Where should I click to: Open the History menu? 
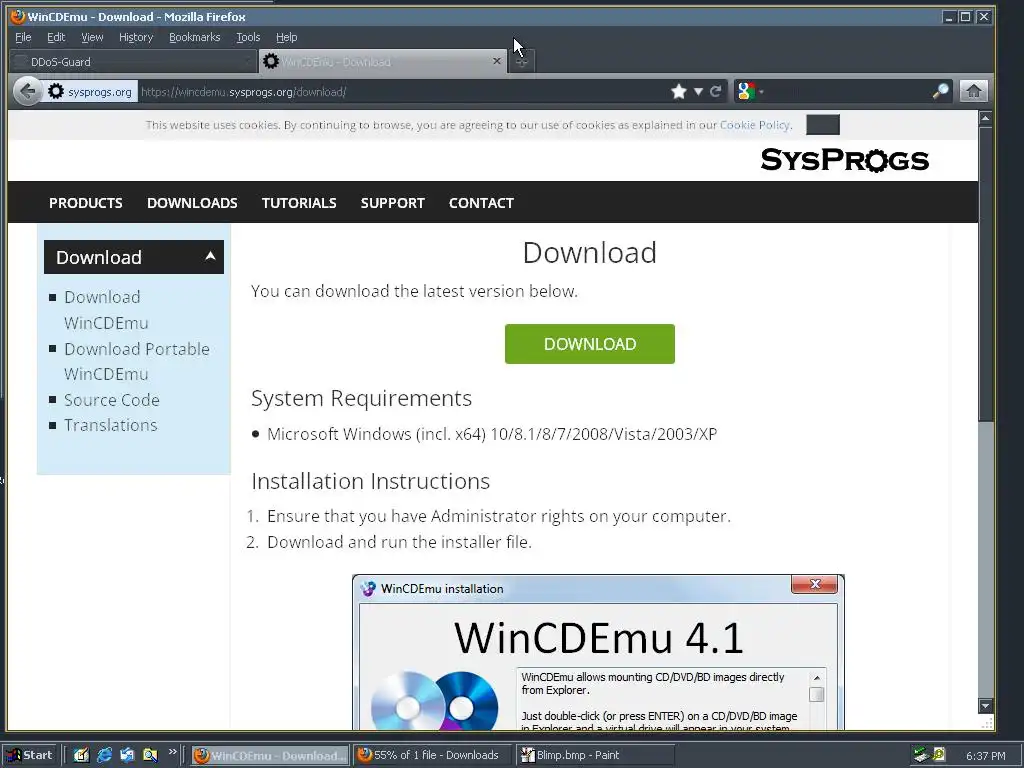[136, 37]
